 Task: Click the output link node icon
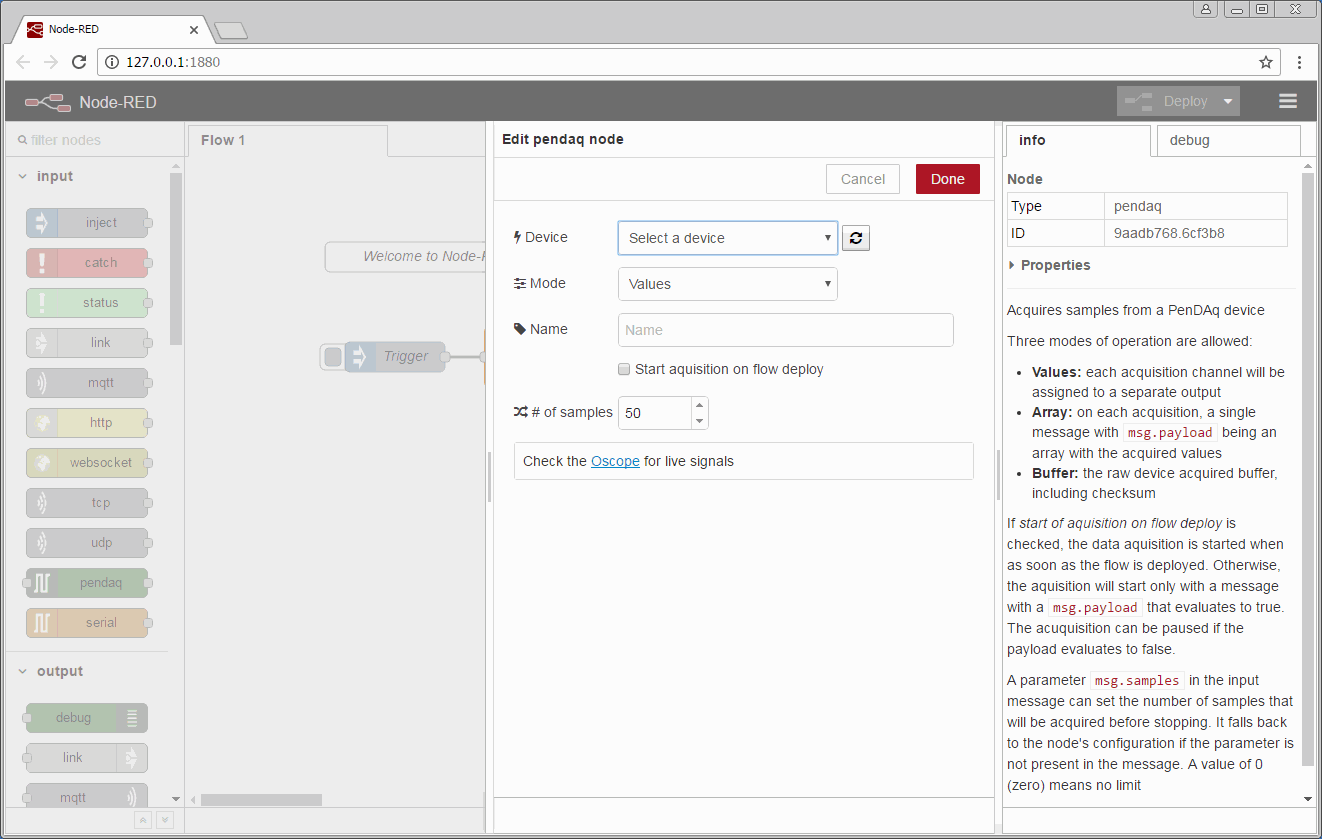(x=132, y=758)
